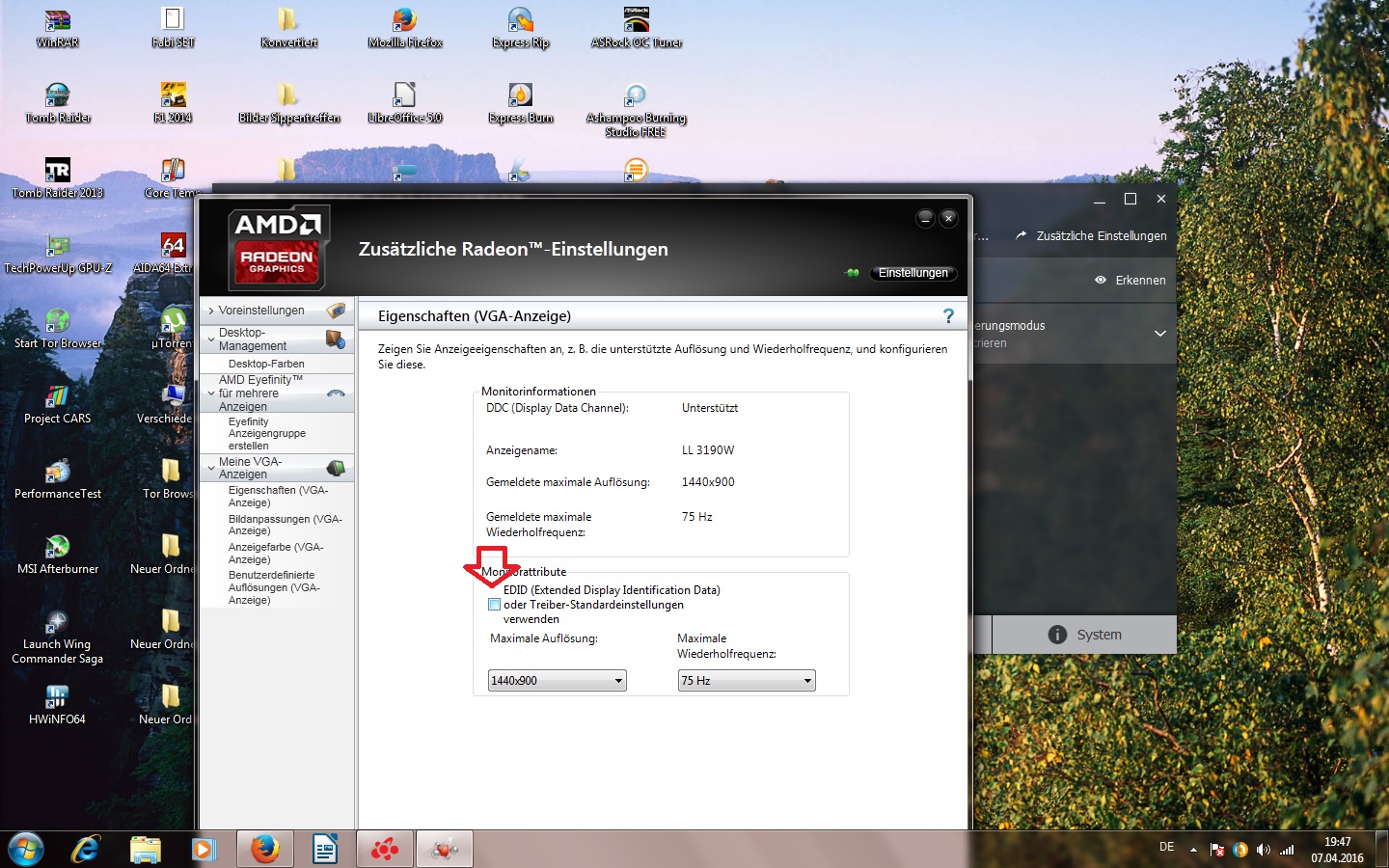Open the Fabi SET desktop file
This screenshot has height=868, width=1389.
tap(174, 27)
